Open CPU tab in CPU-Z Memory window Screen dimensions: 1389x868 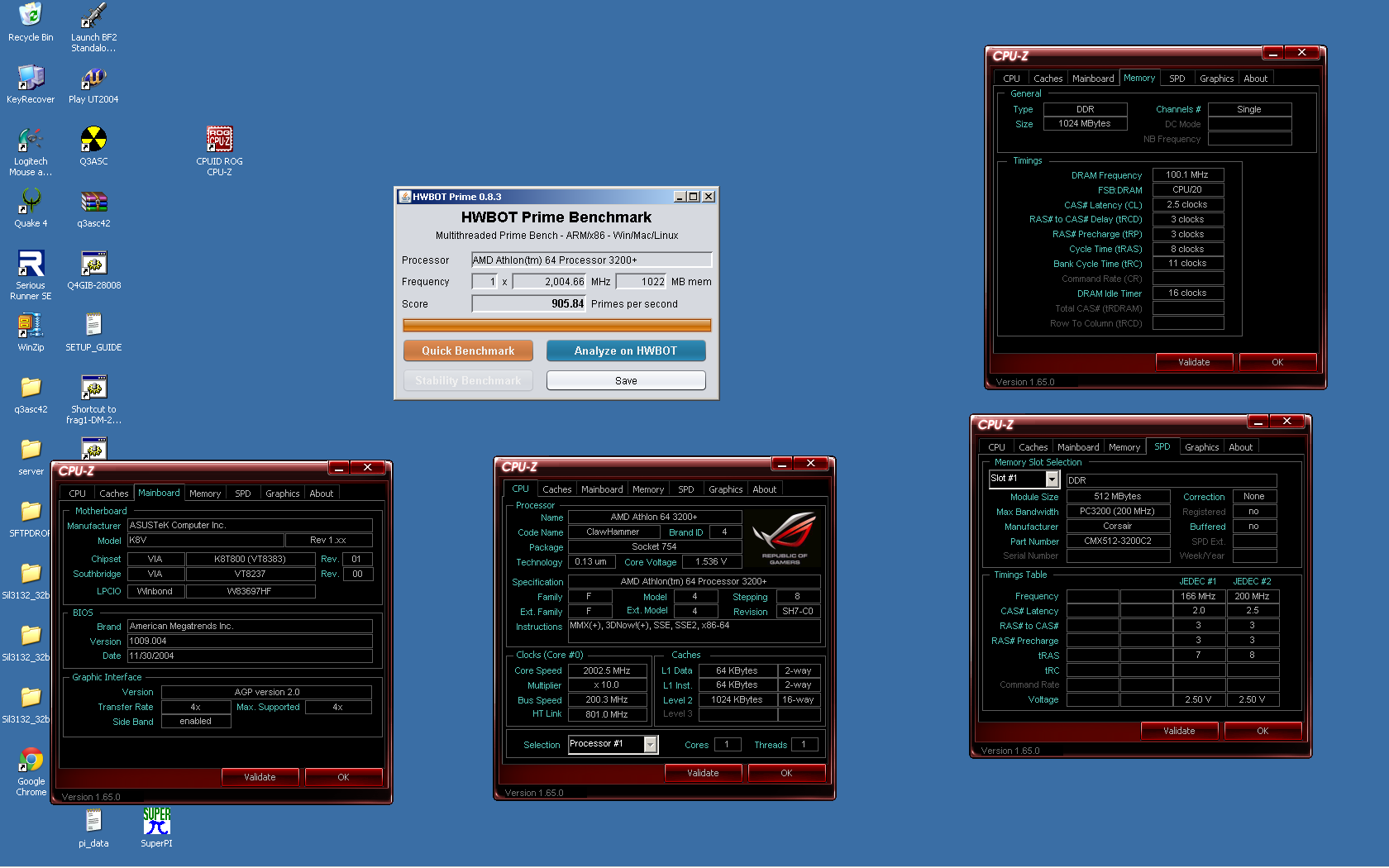(1011, 79)
